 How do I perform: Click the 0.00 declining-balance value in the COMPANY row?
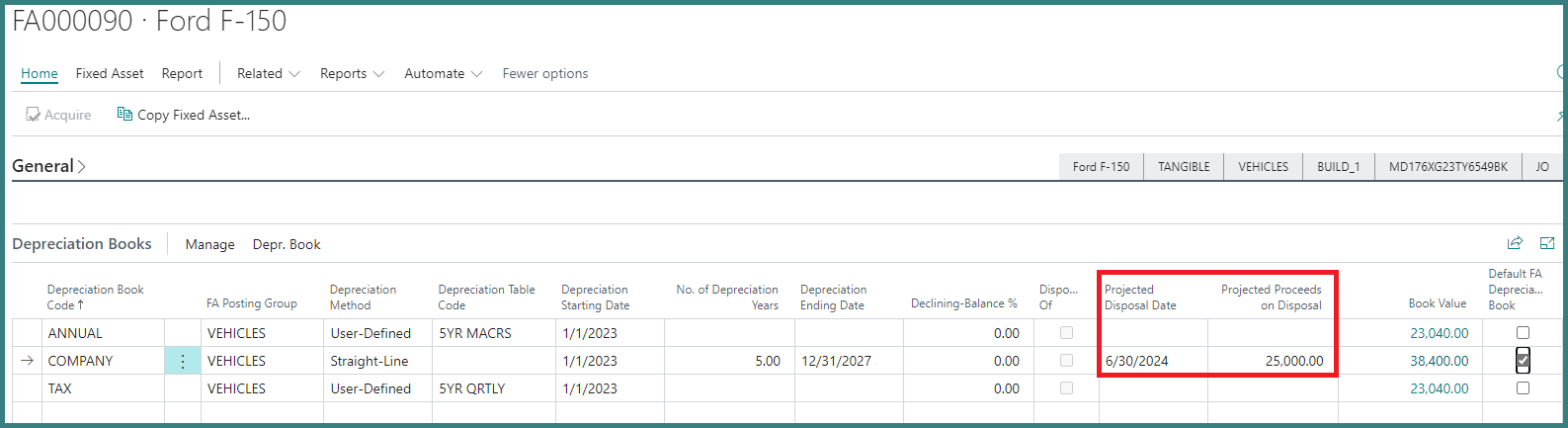click(x=1007, y=361)
